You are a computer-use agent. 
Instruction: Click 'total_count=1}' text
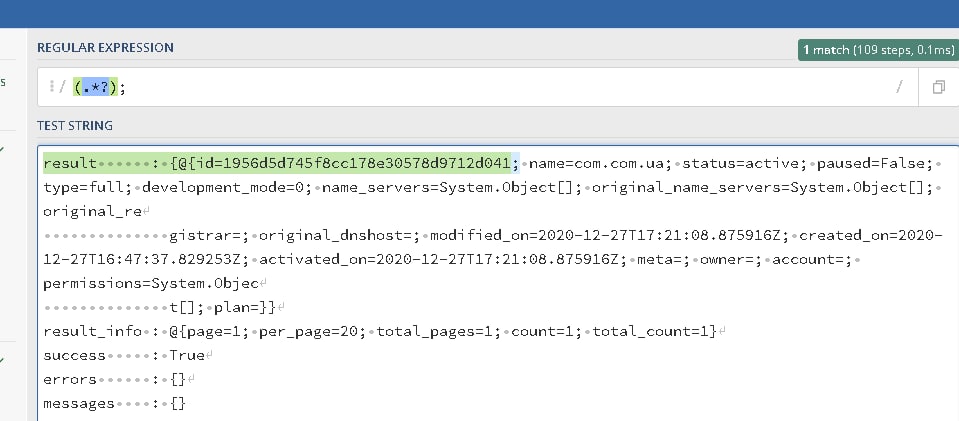[654, 332]
